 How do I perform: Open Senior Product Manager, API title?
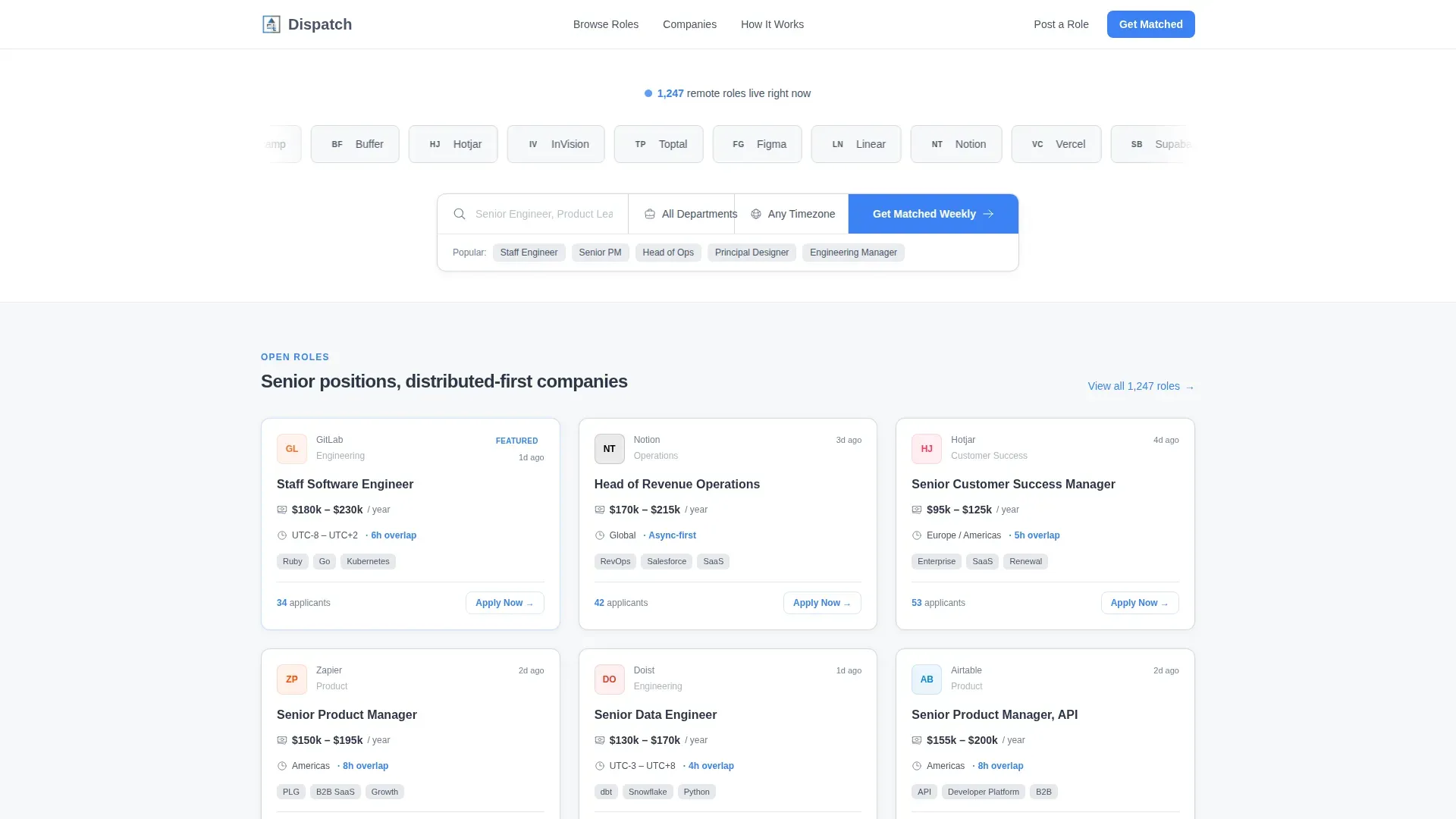pos(994,714)
